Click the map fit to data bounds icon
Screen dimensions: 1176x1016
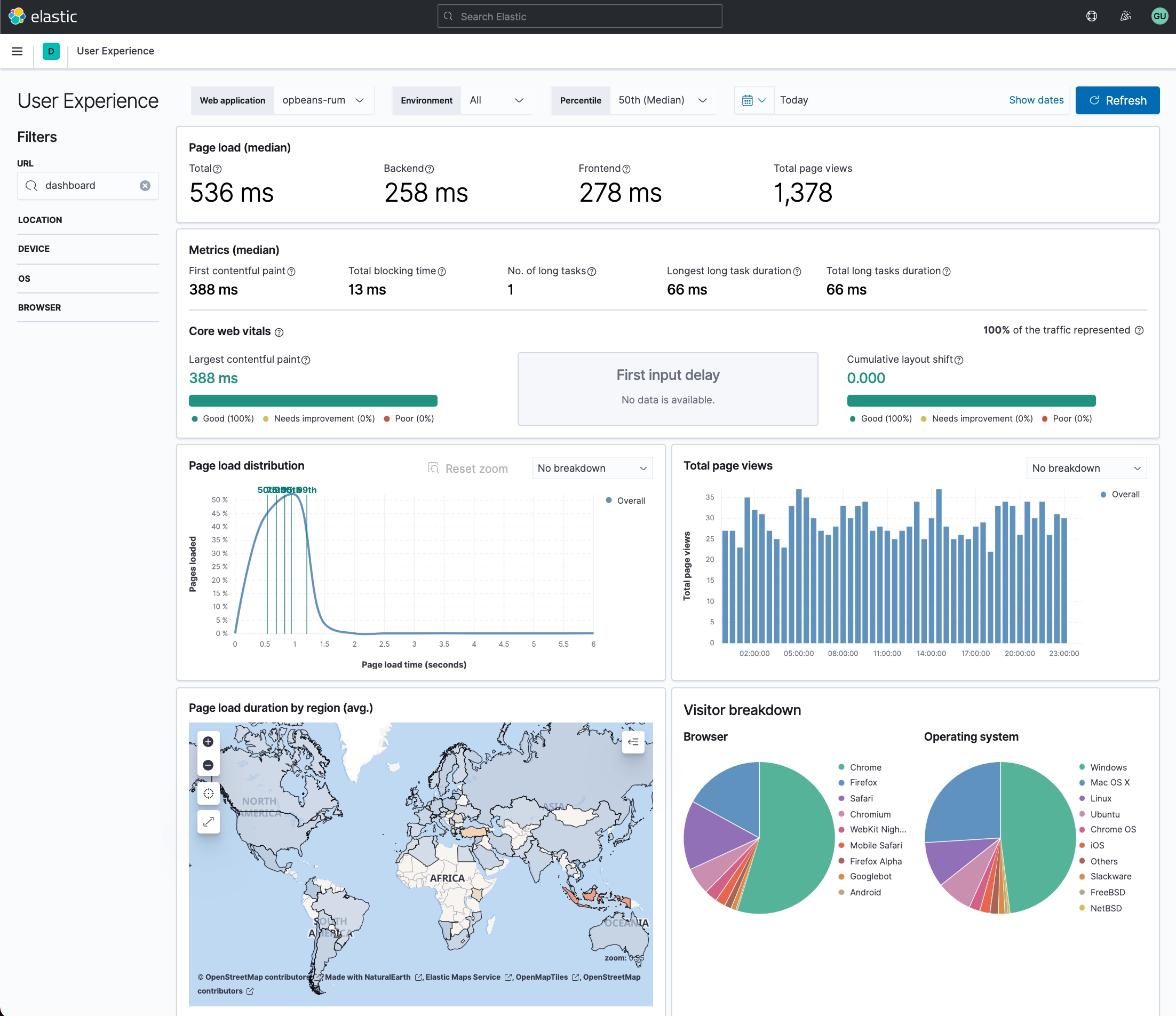point(208,793)
